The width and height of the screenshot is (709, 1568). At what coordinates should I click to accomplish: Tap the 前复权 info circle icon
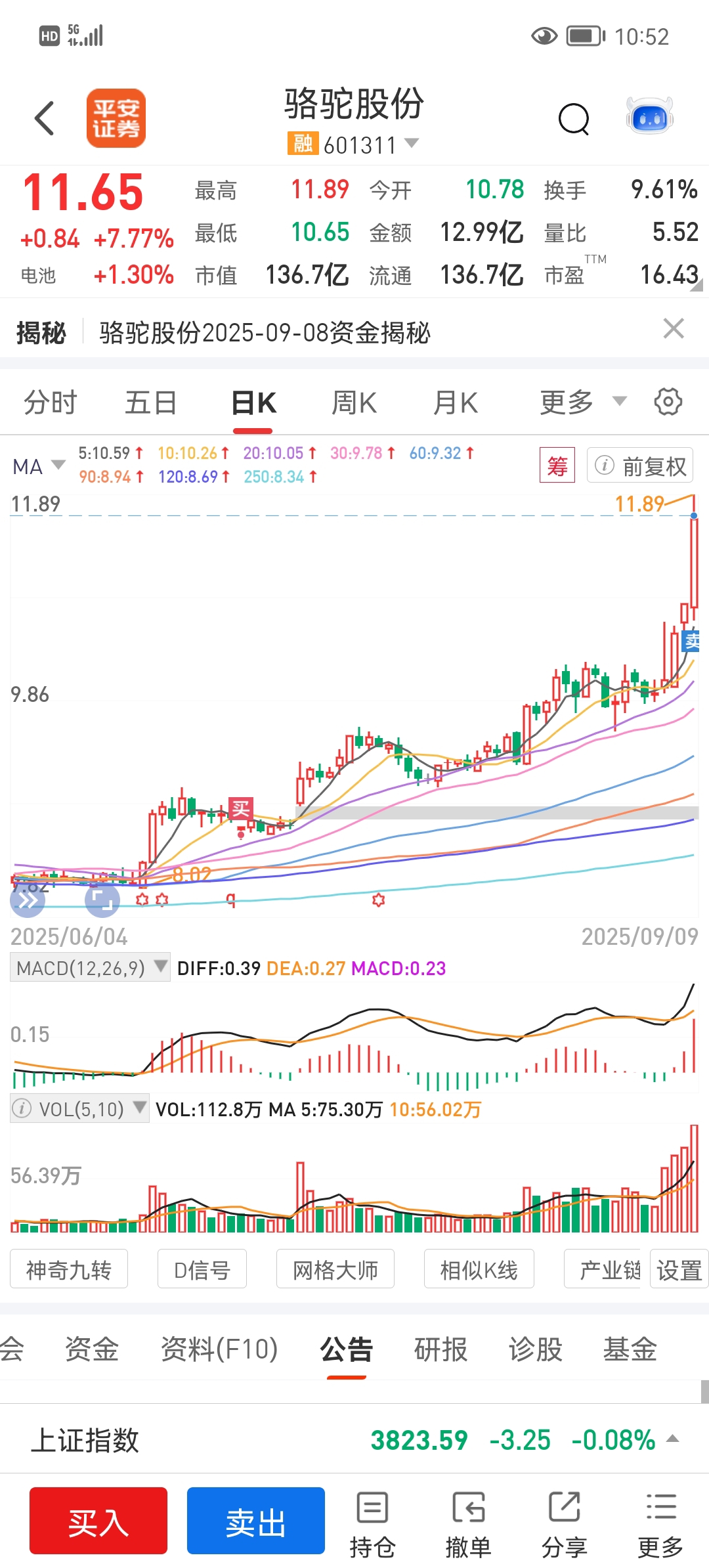604,466
